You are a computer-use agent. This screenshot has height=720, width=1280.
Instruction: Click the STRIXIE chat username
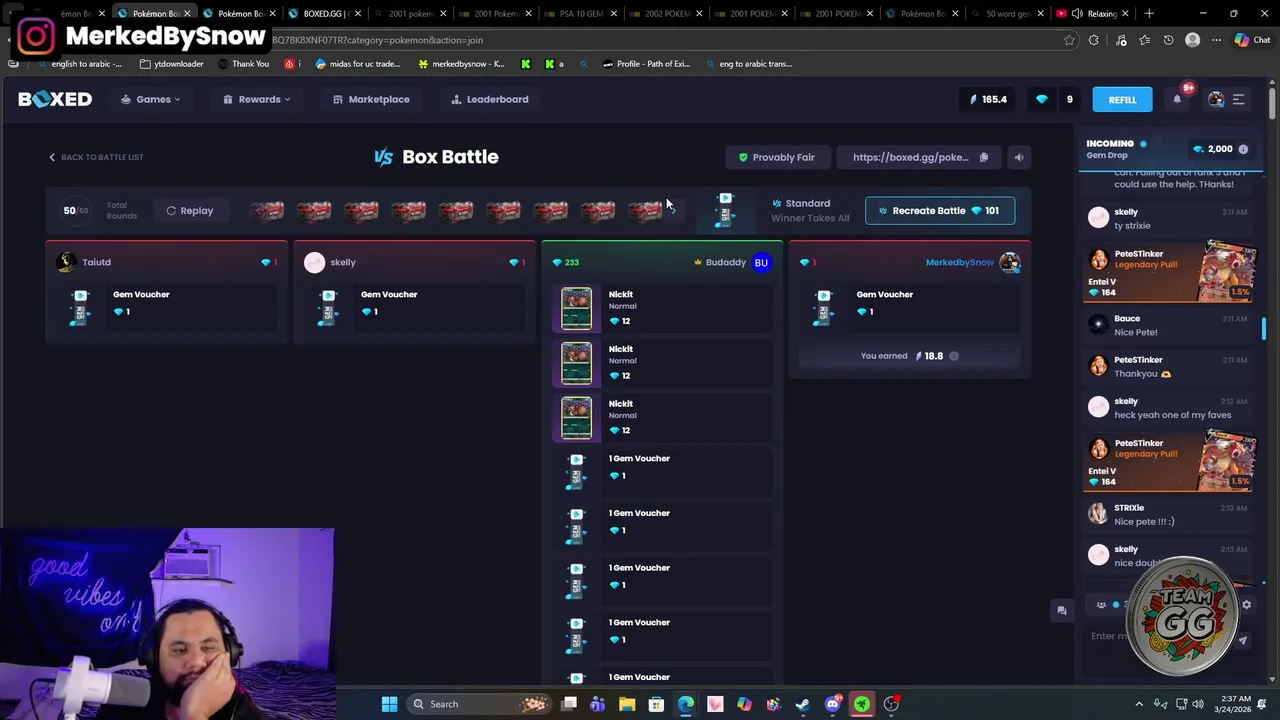coord(1129,508)
